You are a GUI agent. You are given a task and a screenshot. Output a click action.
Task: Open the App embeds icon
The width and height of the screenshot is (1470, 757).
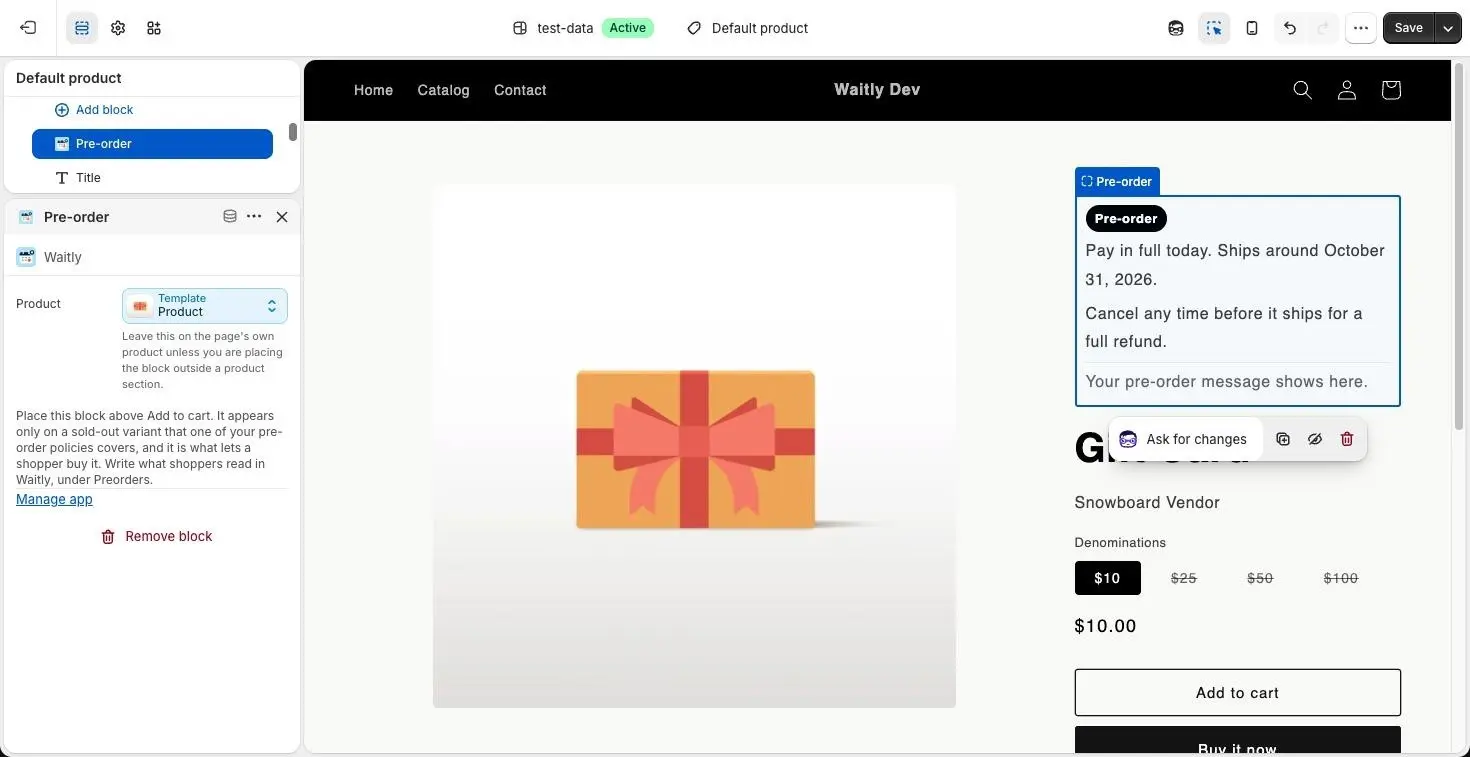[x=153, y=28]
